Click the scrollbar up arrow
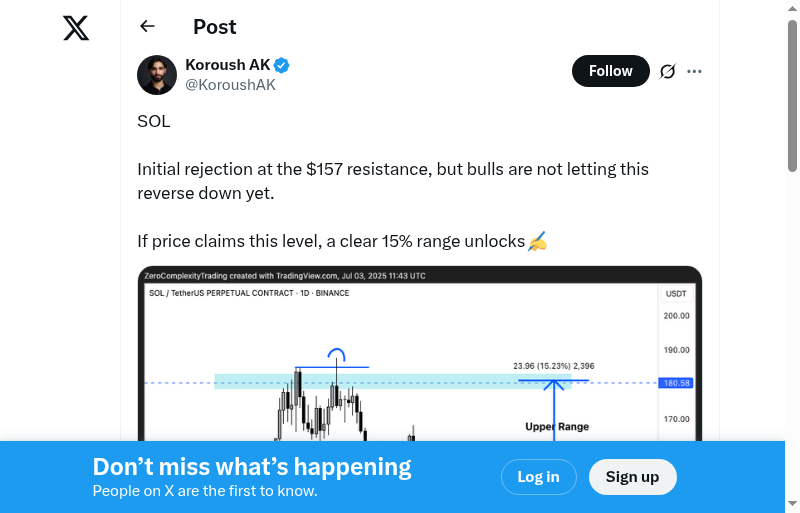The image size is (800, 513). click(x=792, y=8)
